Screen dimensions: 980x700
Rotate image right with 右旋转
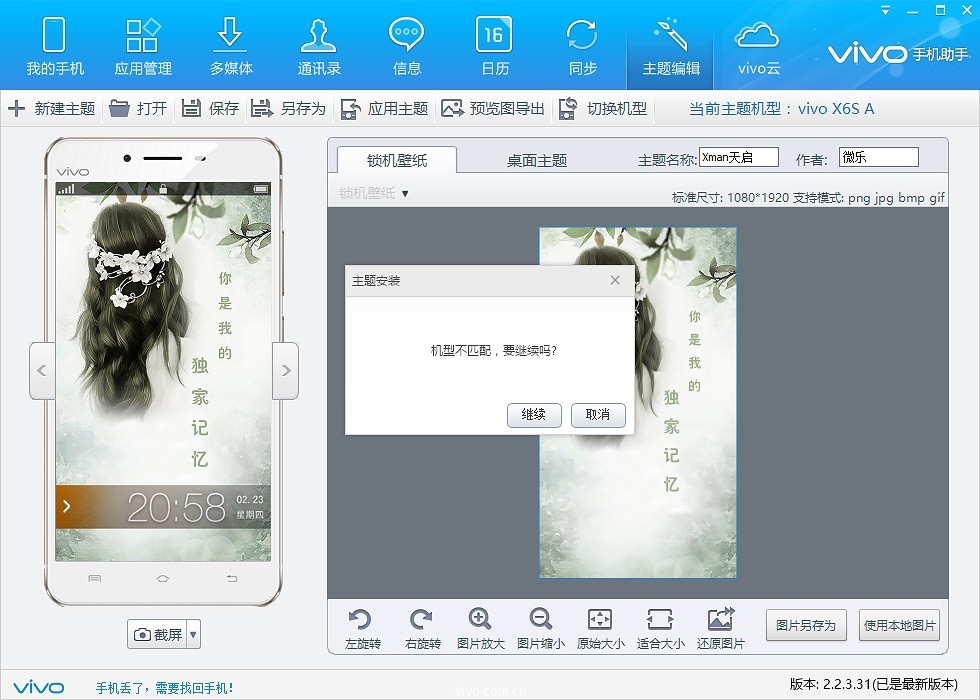tap(422, 628)
